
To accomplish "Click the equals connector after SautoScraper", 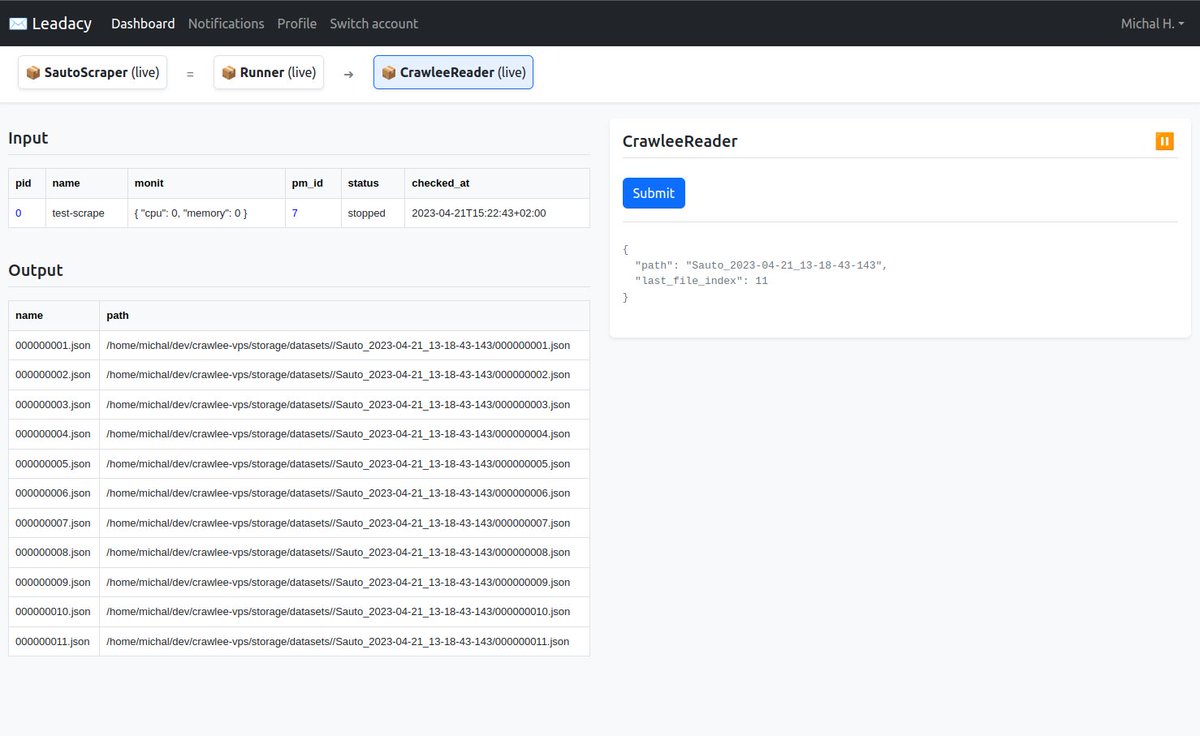I will [190, 72].
